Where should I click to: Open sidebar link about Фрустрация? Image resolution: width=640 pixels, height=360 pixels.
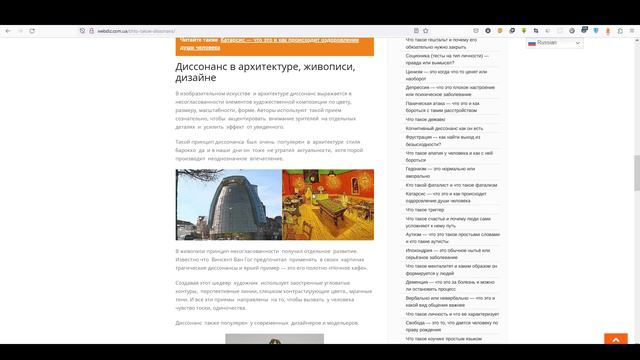443,141
